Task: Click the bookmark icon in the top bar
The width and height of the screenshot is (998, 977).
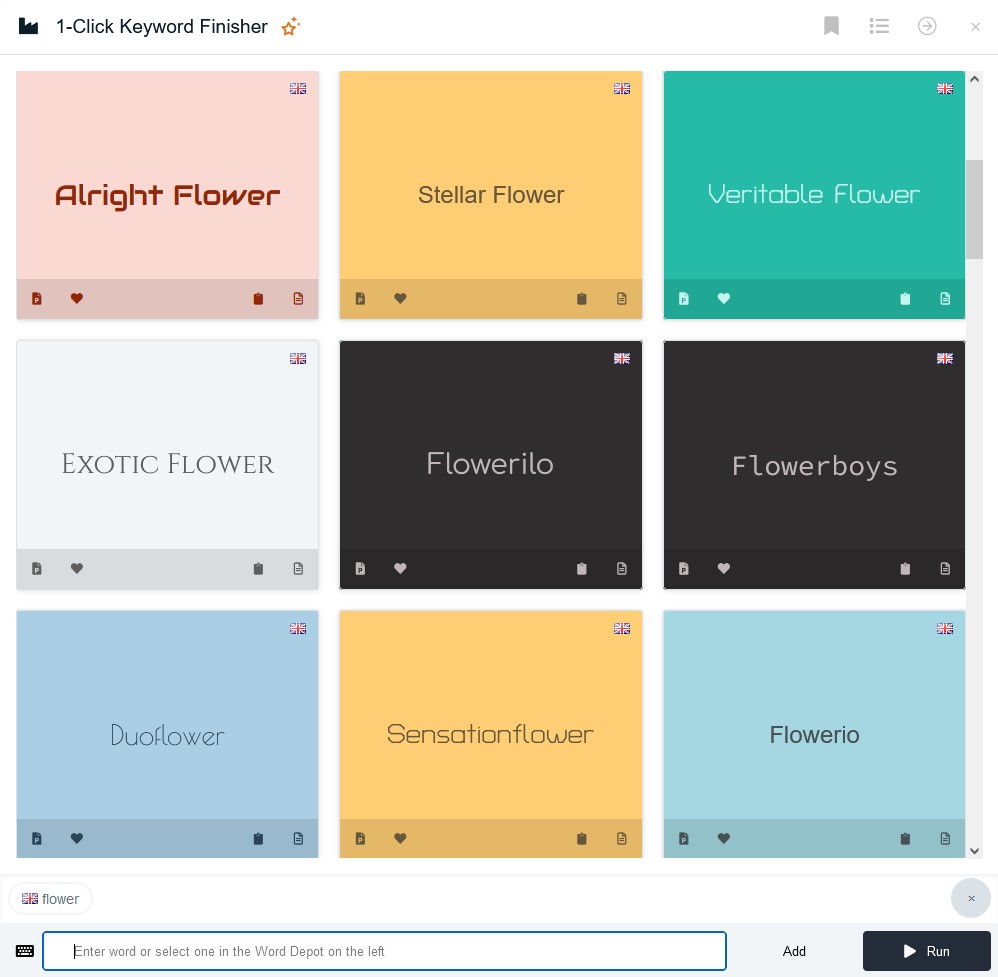Action: coord(831,26)
